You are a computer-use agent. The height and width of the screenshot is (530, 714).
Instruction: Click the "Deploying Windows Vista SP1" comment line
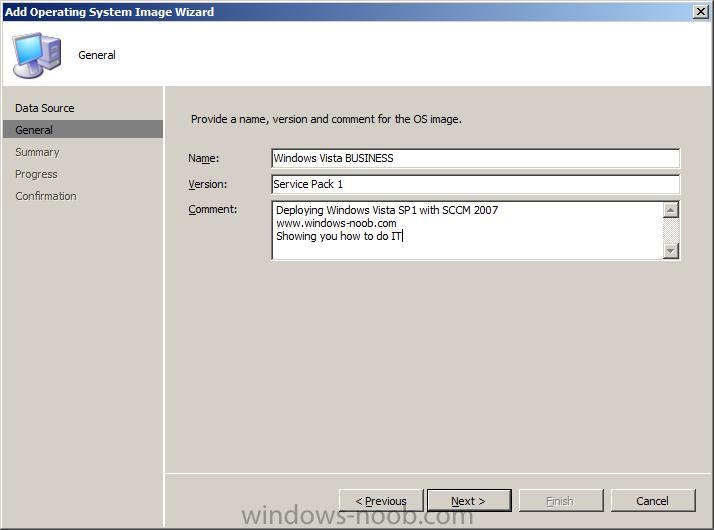pos(387,210)
